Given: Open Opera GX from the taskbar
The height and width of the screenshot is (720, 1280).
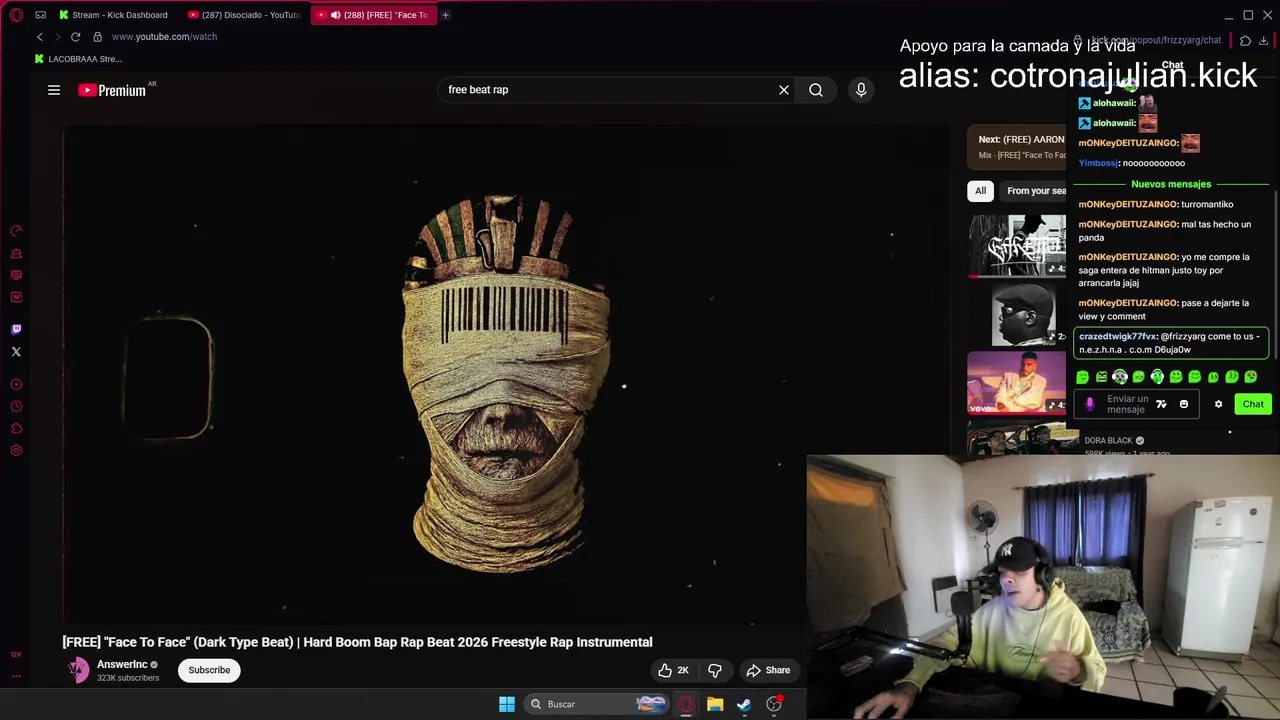Looking at the screenshot, I should 686,704.
